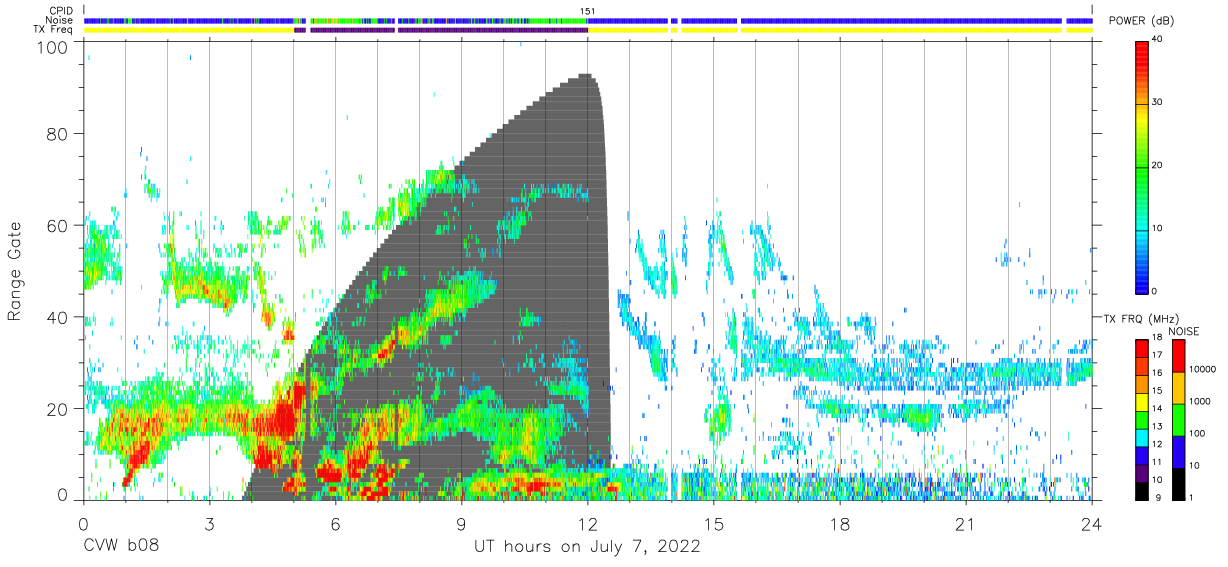Image resolution: width=1228 pixels, height=567 pixels.
Task: Click x-axis tick label '24'
Action: [x=1092, y=524]
